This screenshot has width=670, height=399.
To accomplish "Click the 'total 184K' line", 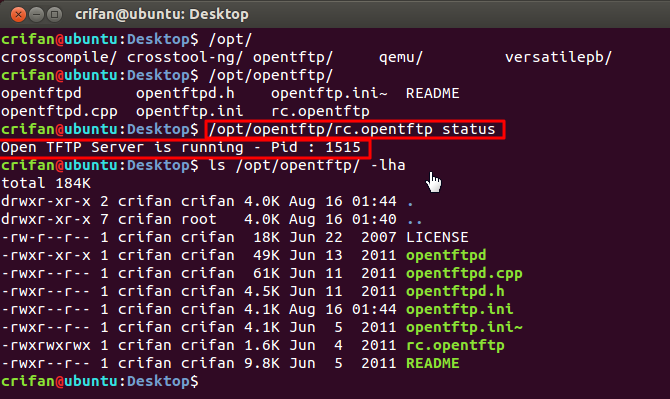I will [x=46, y=183].
